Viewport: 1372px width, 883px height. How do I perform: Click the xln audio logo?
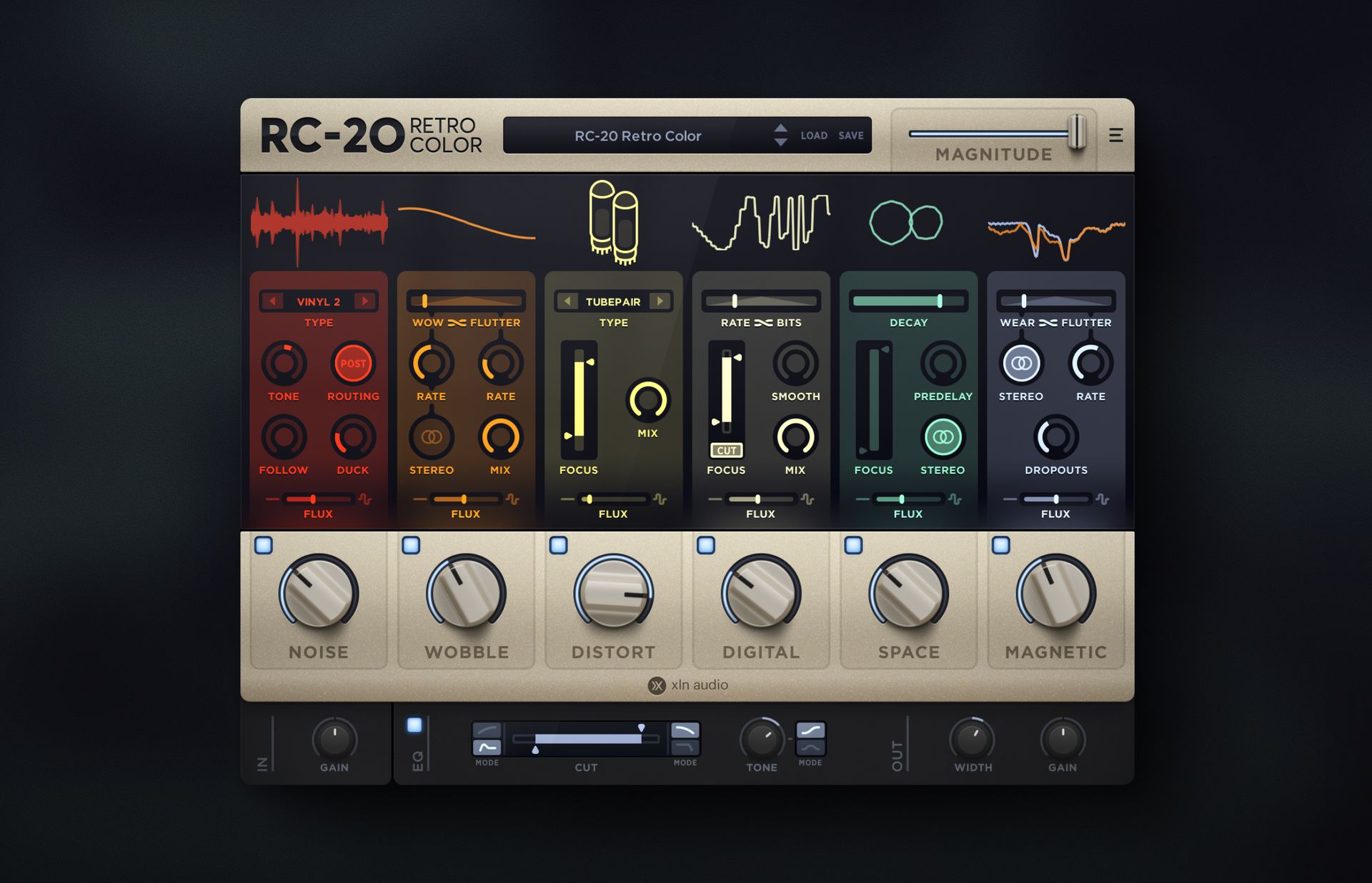pyautogui.click(x=687, y=685)
